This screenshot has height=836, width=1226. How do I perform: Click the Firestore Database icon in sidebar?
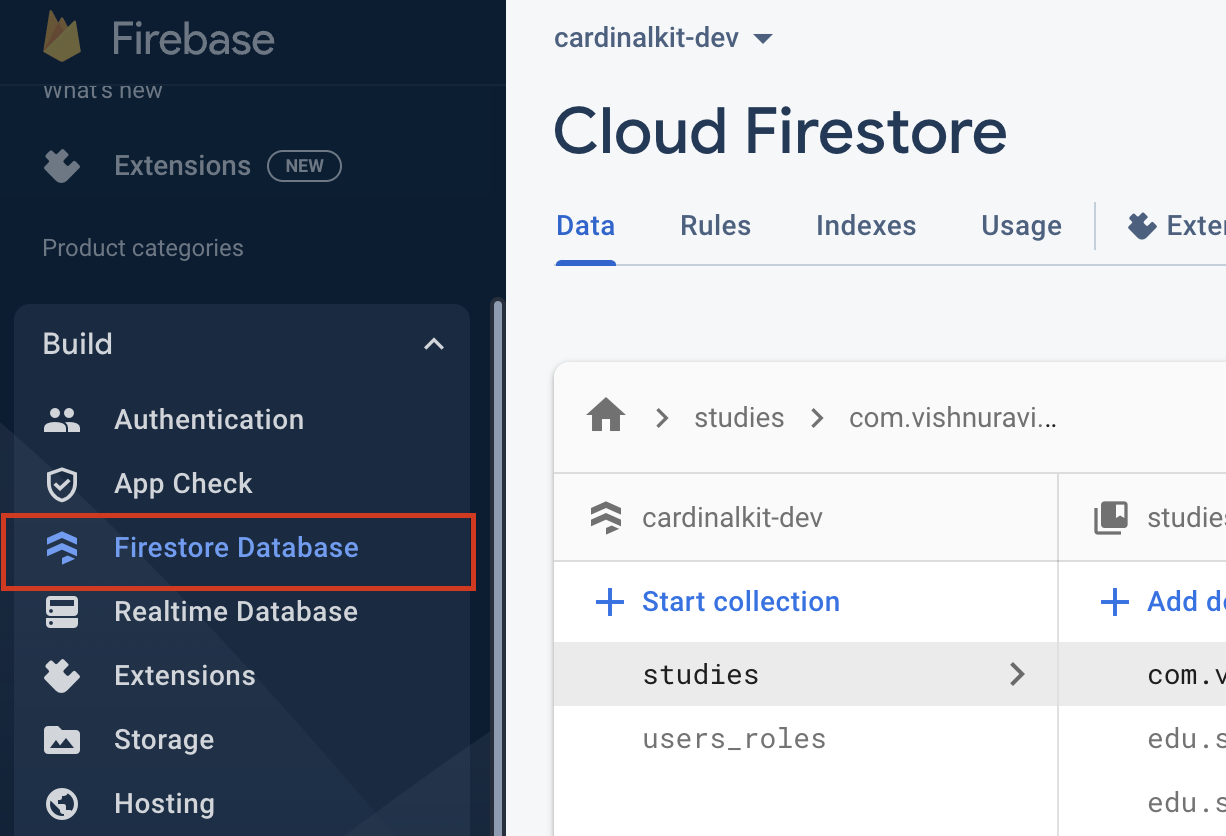(x=62, y=548)
